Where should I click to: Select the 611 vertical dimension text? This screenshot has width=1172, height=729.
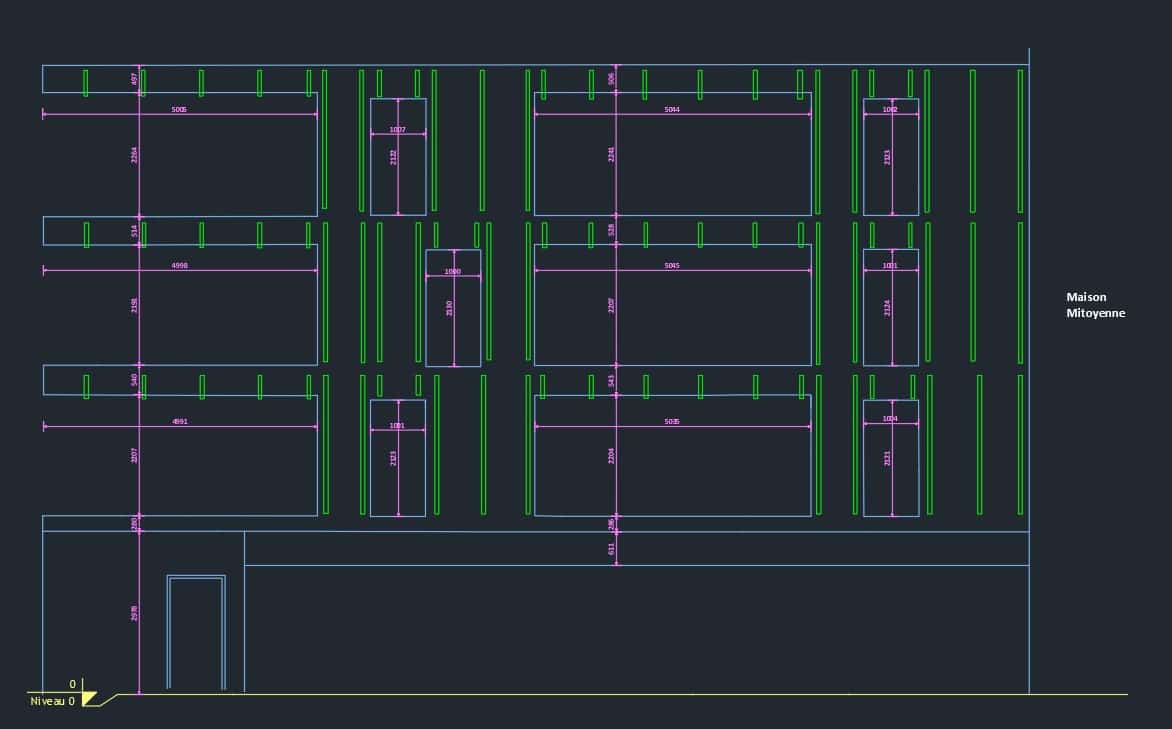(x=612, y=549)
